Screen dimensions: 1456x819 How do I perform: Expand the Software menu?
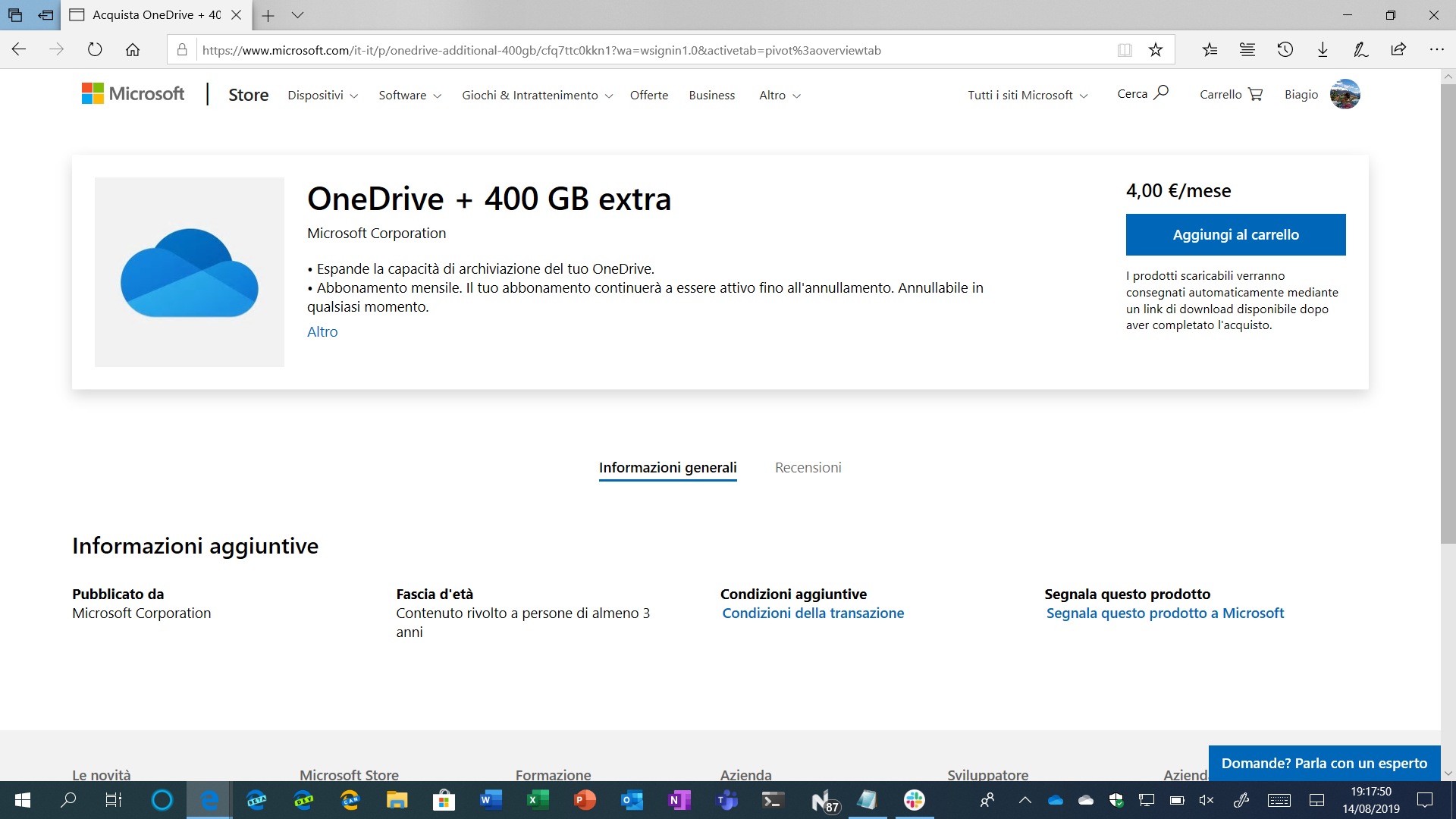[410, 96]
